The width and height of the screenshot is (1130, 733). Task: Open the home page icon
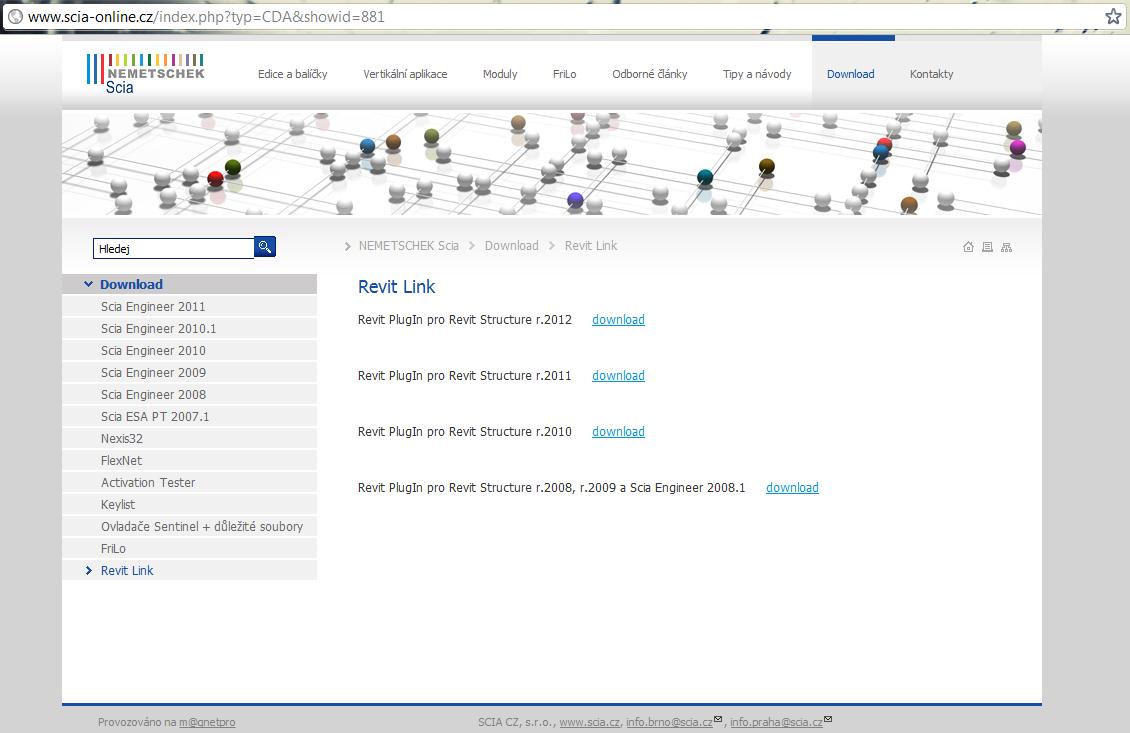tap(969, 247)
